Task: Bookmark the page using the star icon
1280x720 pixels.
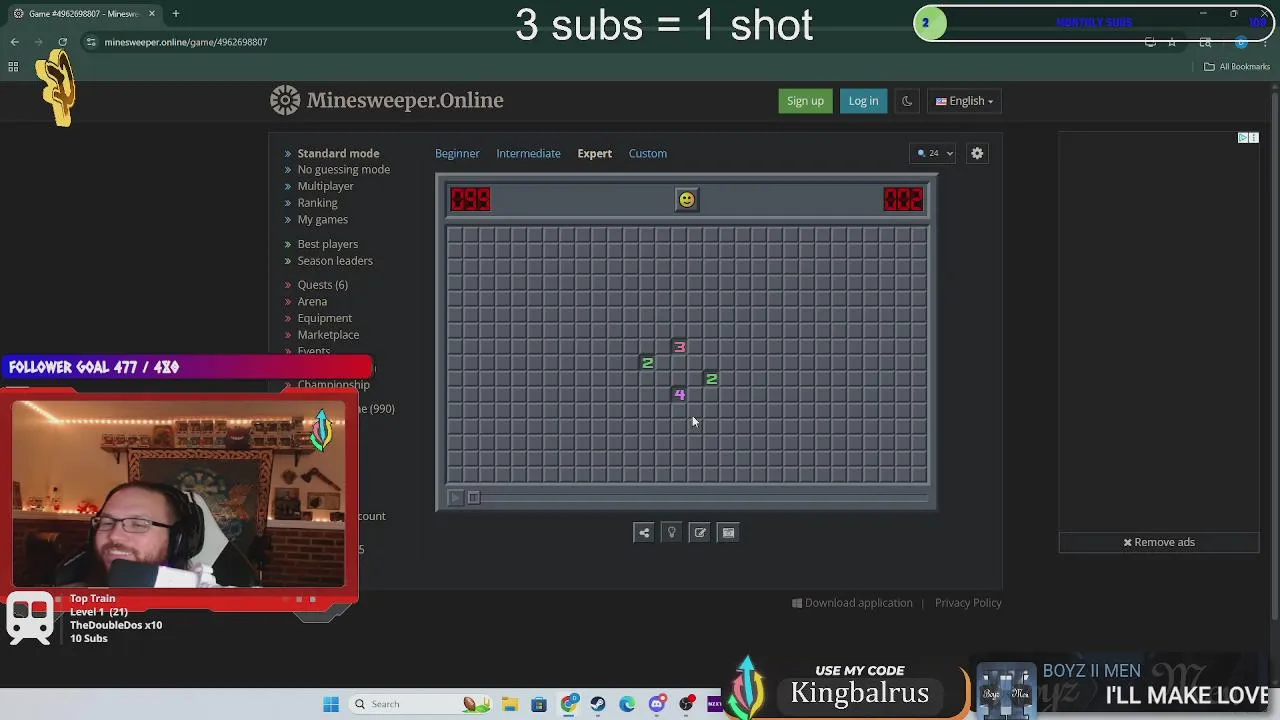Action: click(1172, 42)
